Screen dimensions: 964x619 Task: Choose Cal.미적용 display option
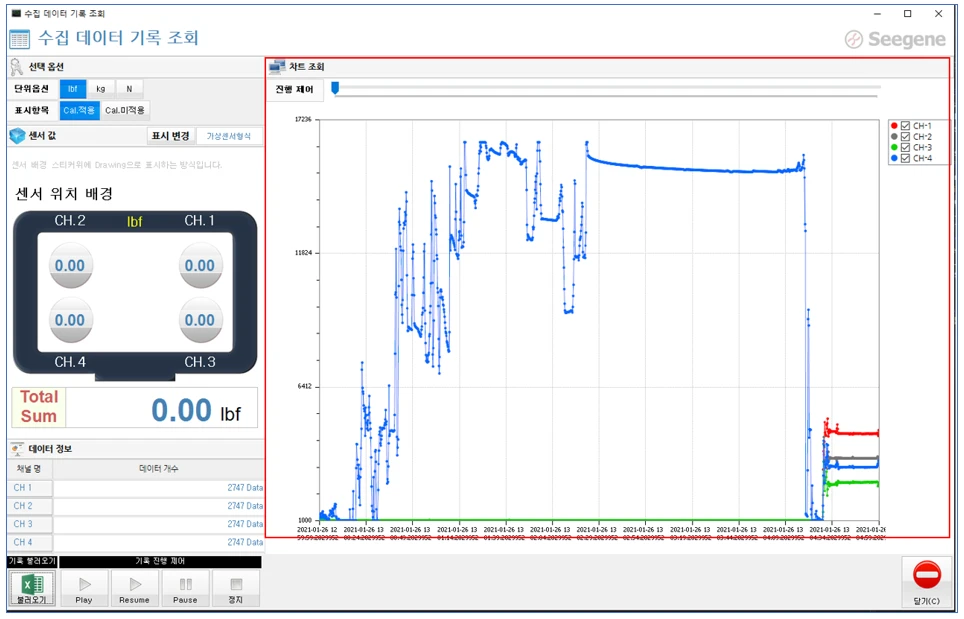(x=125, y=111)
